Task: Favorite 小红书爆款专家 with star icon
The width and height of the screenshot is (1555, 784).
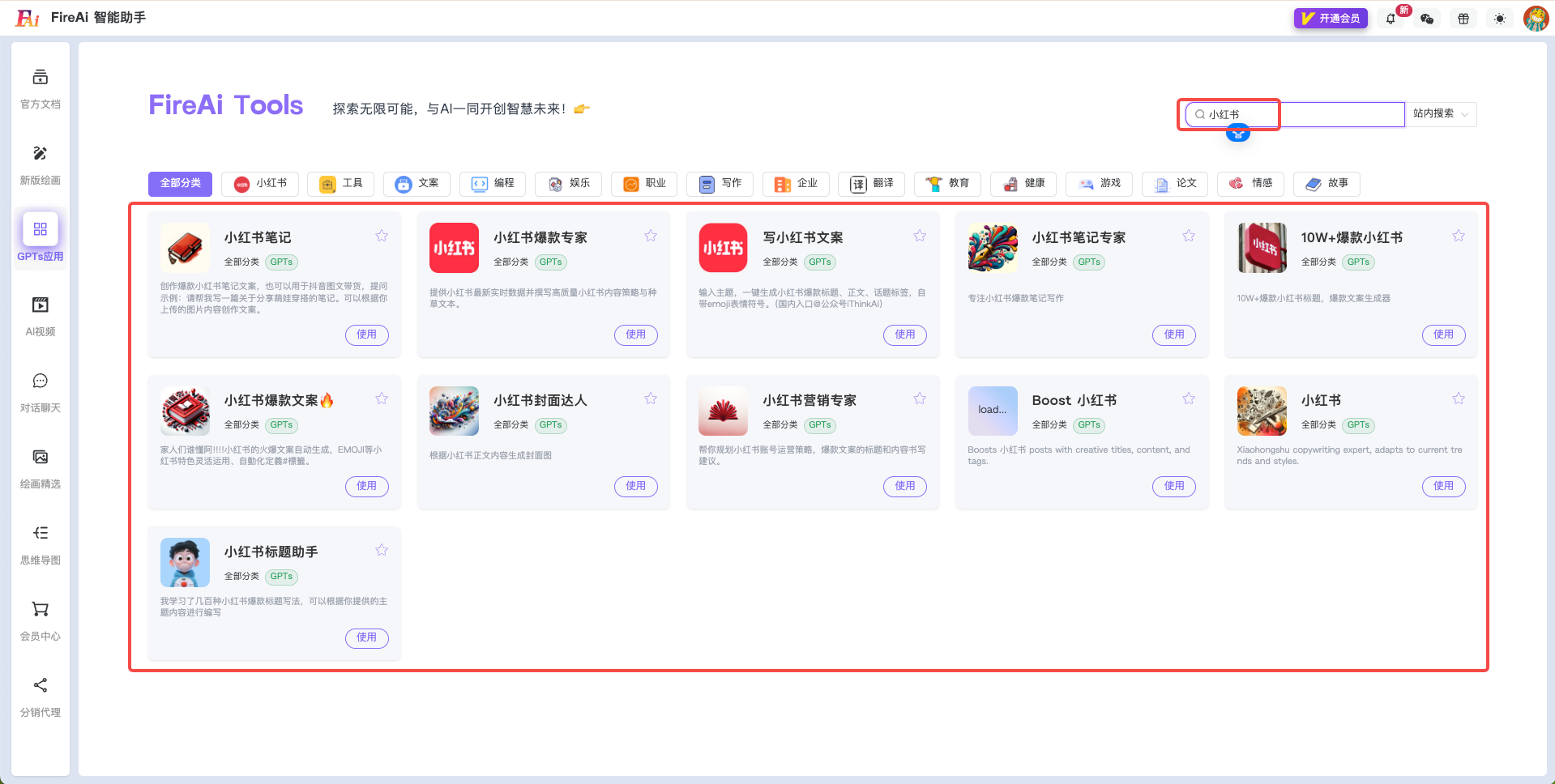Action: click(651, 236)
